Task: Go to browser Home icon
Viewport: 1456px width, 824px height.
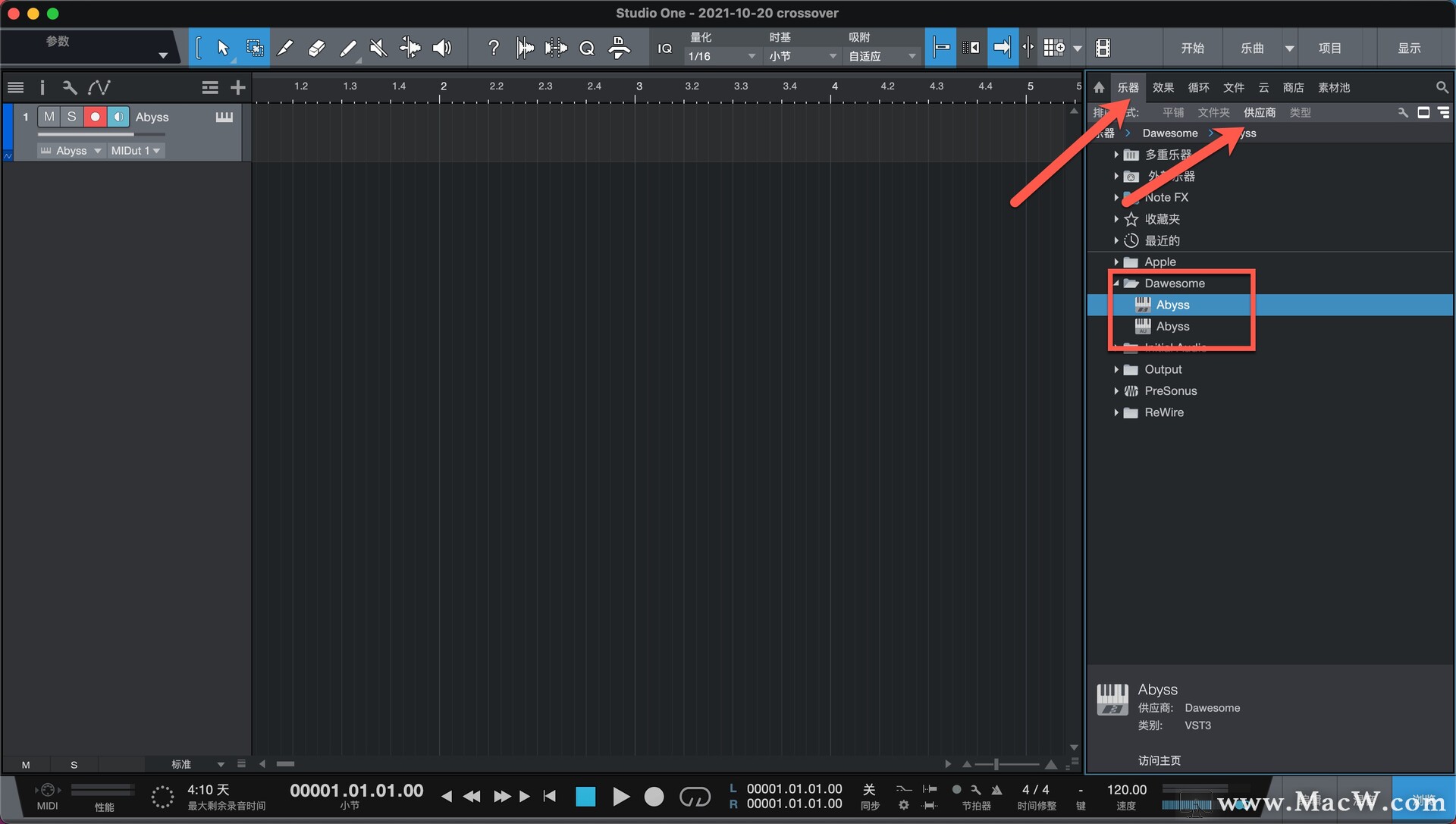Action: tap(1099, 88)
